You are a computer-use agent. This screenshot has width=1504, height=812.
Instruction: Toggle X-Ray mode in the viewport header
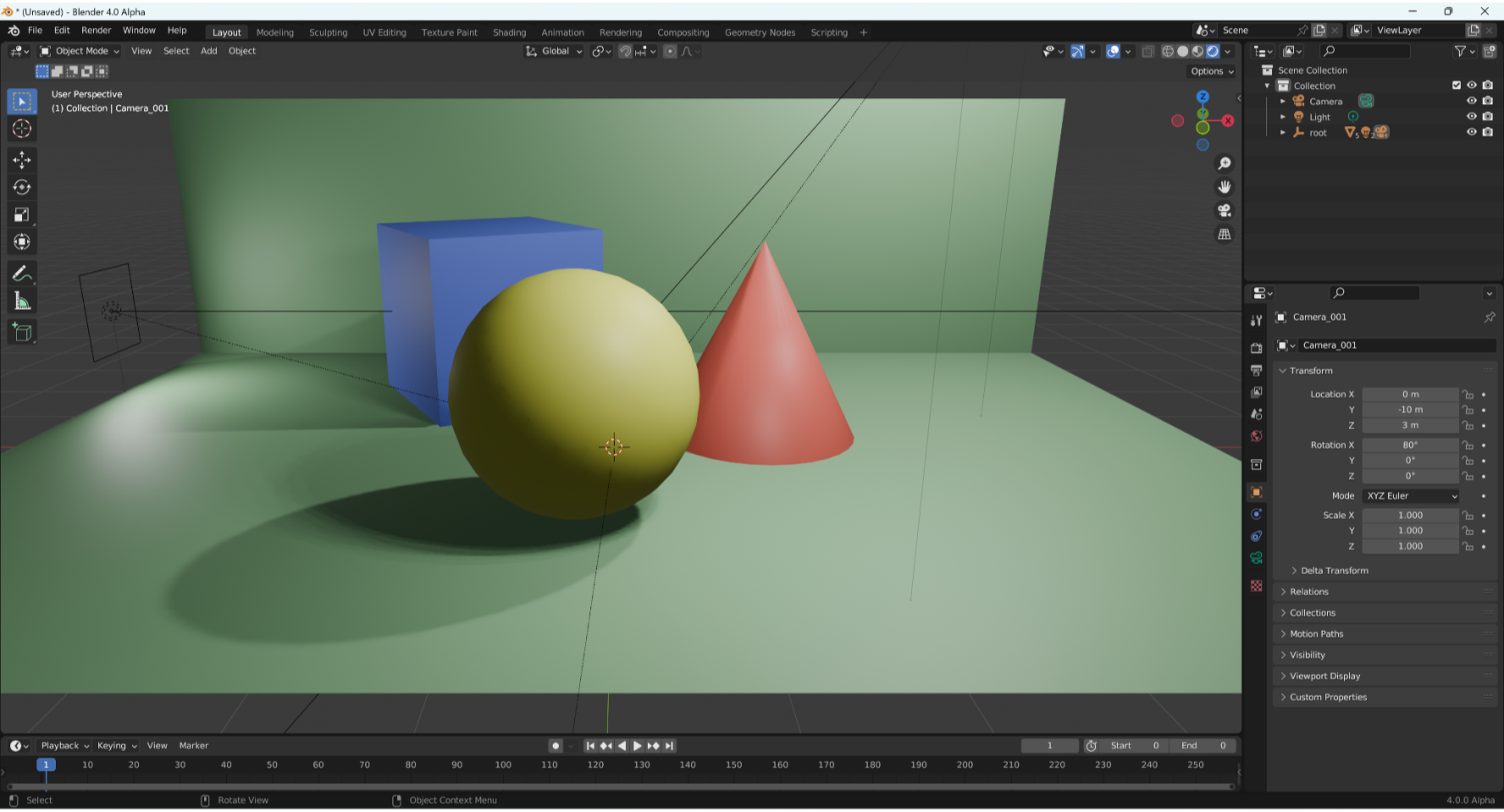pyautogui.click(x=1147, y=51)
